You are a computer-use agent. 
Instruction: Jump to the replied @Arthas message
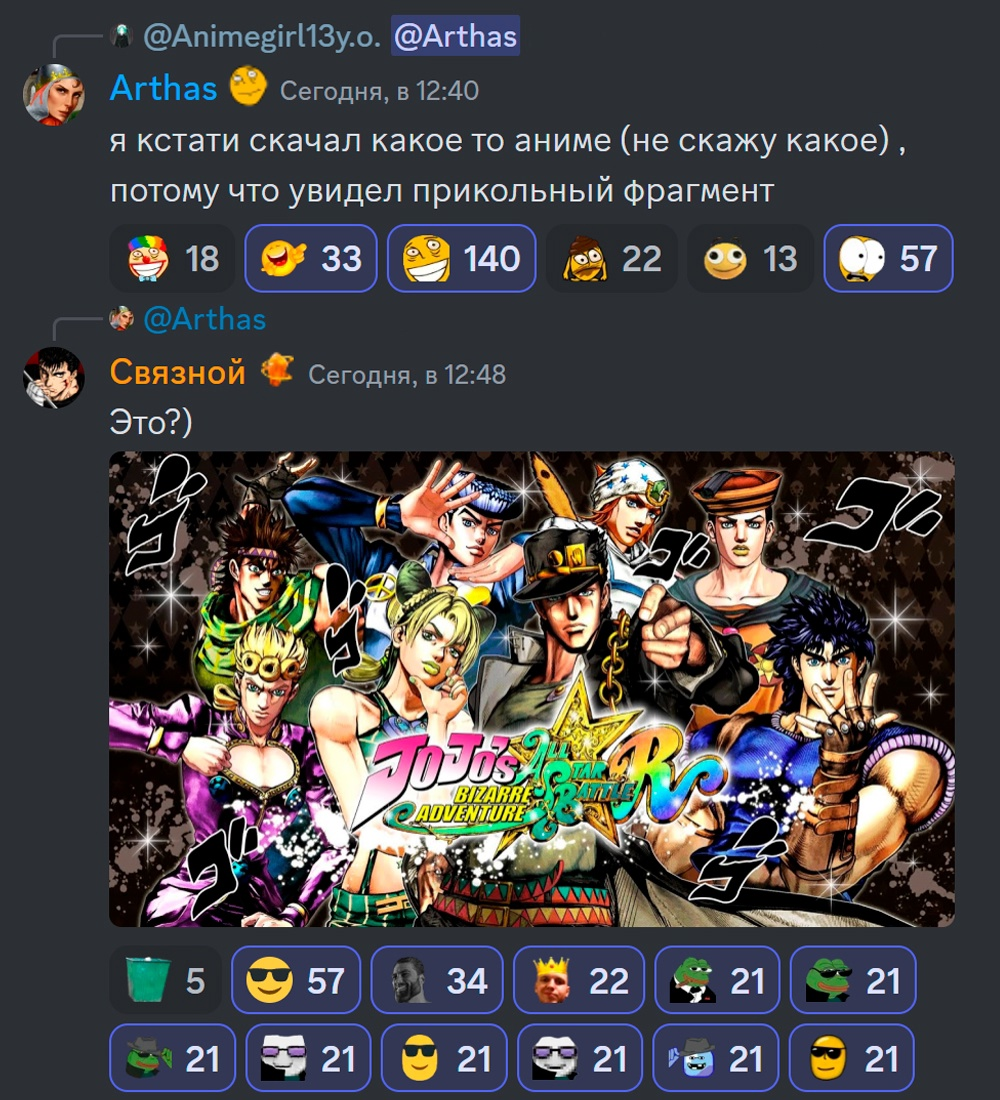[x=204, y=319]
